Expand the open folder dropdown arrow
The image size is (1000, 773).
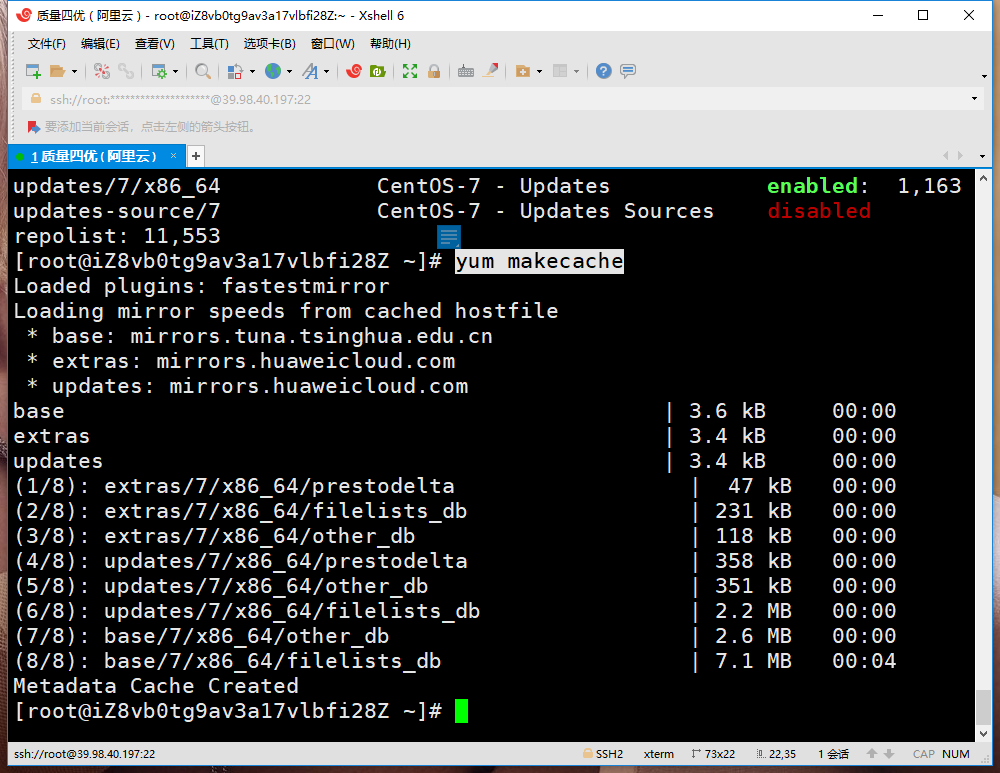click(74, 72)
